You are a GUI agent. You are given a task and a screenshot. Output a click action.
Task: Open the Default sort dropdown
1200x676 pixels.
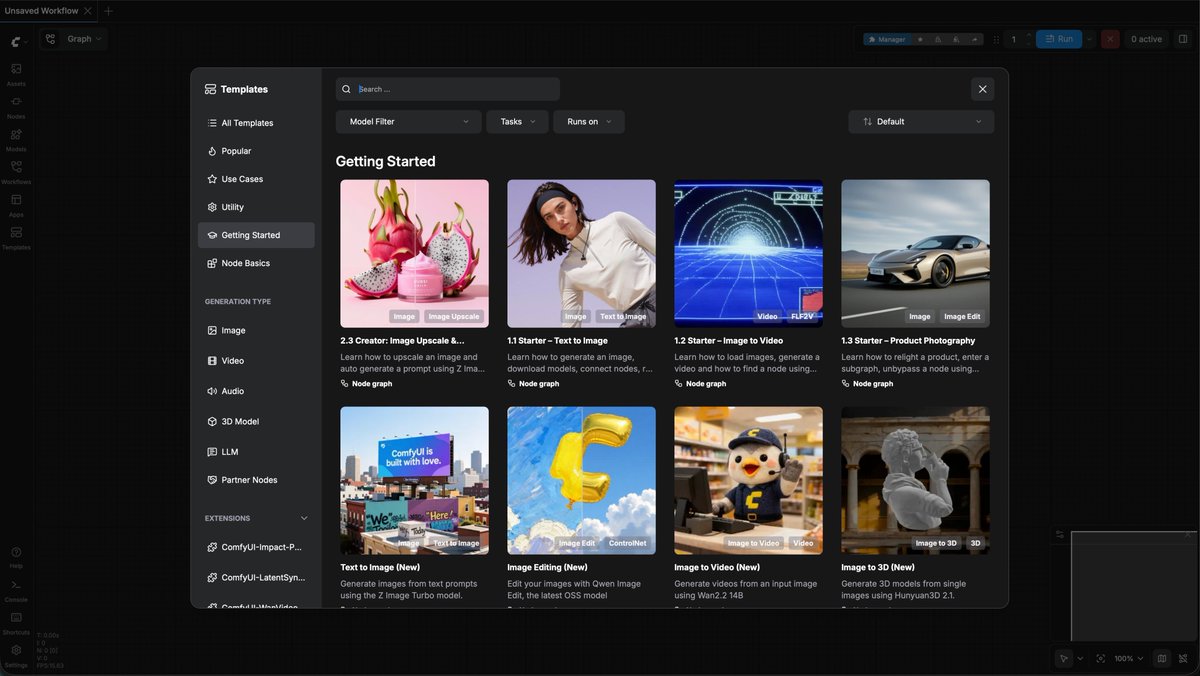click(x=921, y=122)
